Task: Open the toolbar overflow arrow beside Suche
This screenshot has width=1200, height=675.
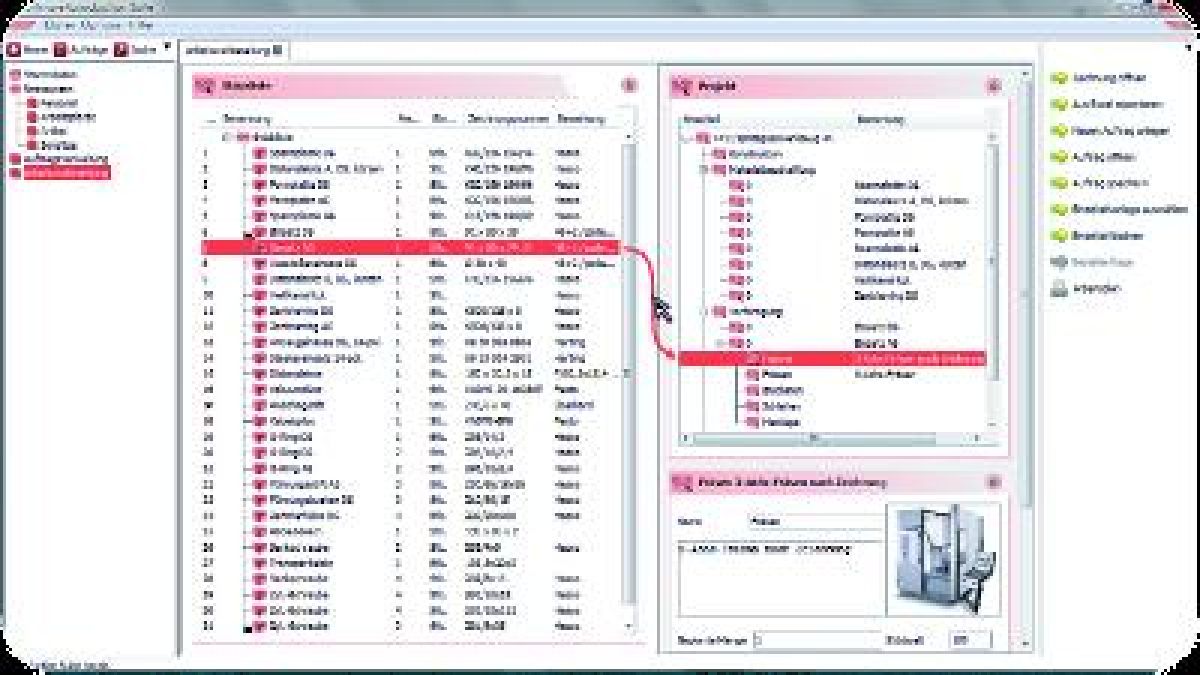Action: point(167,46)
